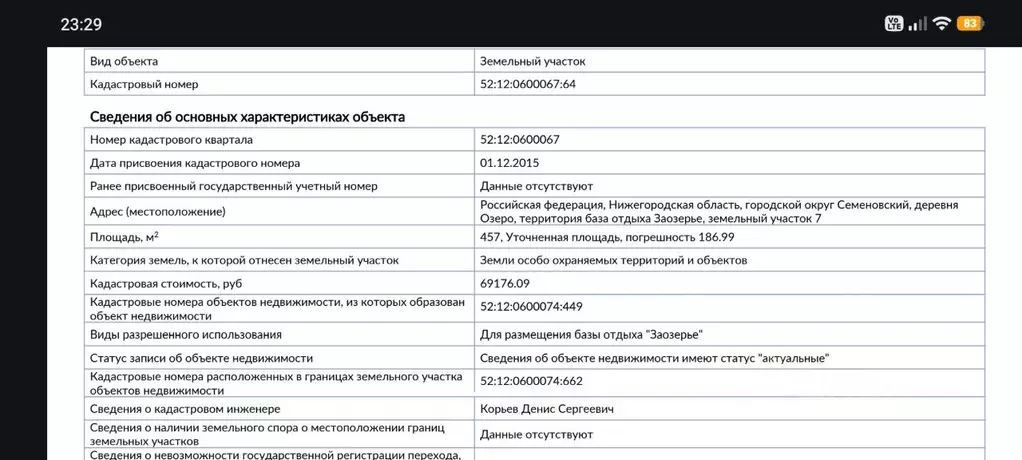Select the 'Площадь, м²' label
The width and height of the screenshot is (1022, 460).
pos(124,237)
